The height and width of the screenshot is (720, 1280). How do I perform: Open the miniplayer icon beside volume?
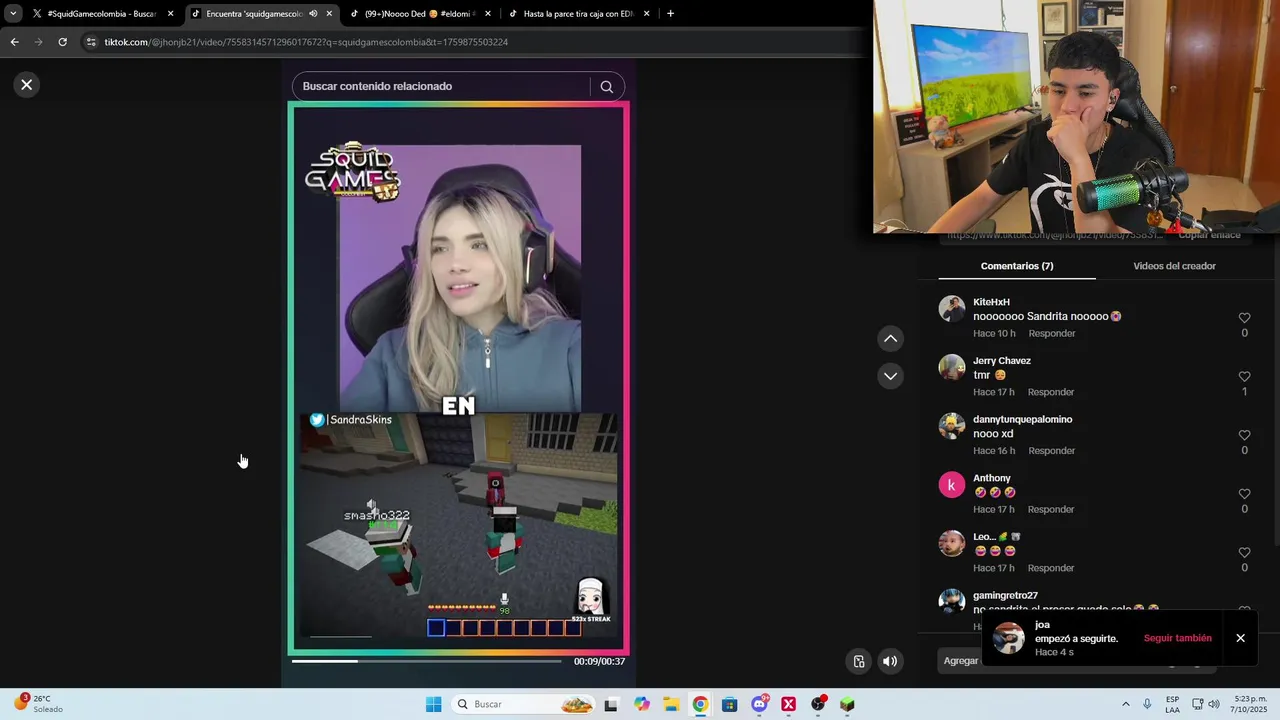[x=858, y=661]
